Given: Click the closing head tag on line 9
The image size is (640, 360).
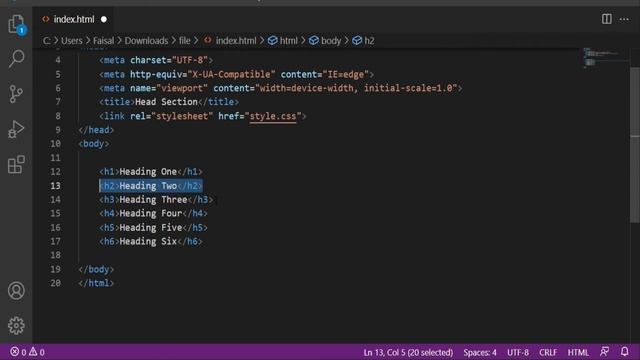Looking at the screenshot, I should pos(96,130).
